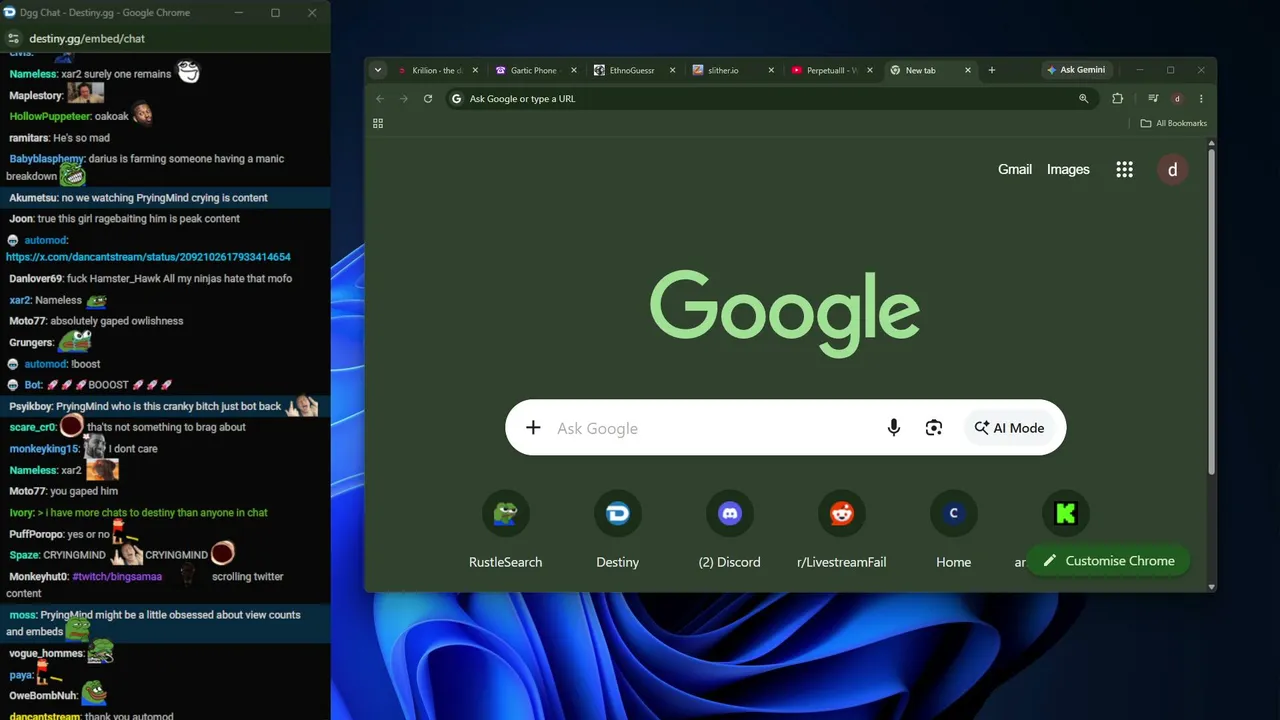Click username Psyikboy in chat
Screen dimensions: 1280x720
pyautogui.click(x=30, y=407)
